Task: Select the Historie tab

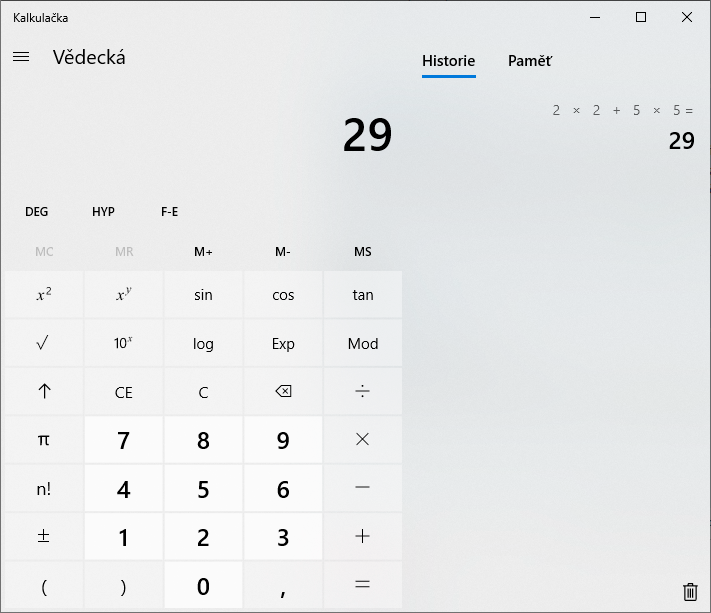Action: pyautogui.click(x=448, y=61)
